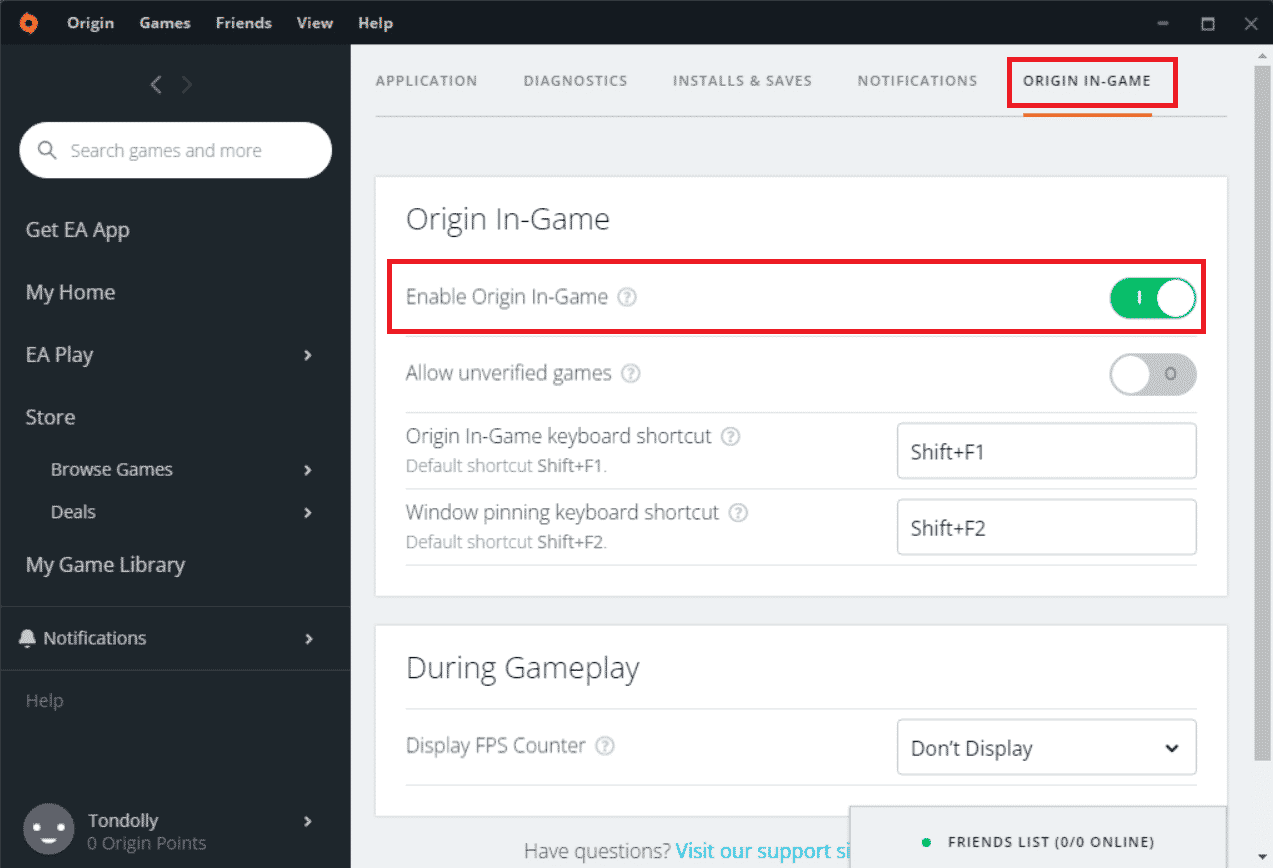Click help icon beside Allow unverified games
This screenshot has width=1273, height=868.
tap(631, 374)
